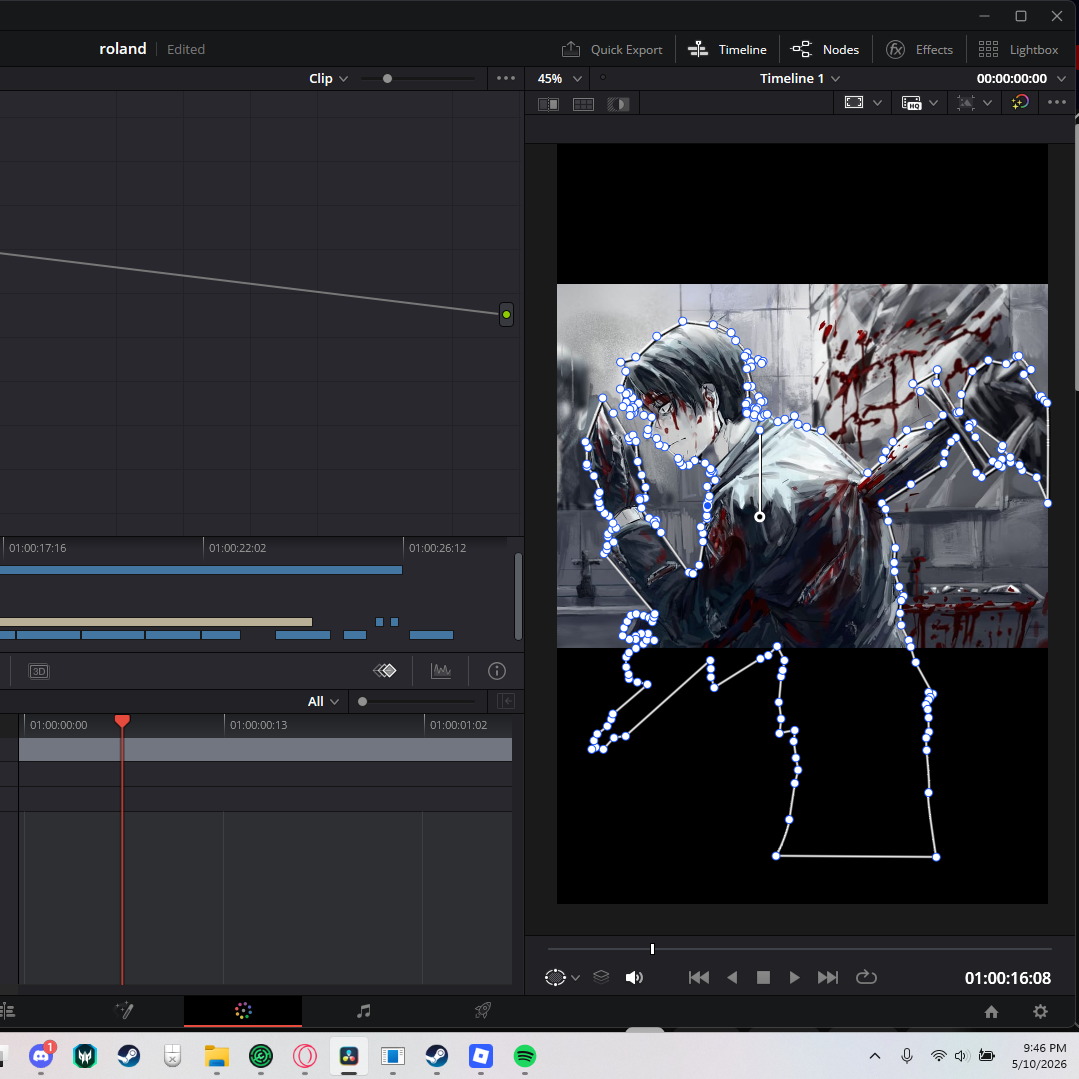The height and width of the screenshot is (1079, 1079).
Task: Open the Scopes palette icon
Action: pyautogui.click(x=441, y=670)
